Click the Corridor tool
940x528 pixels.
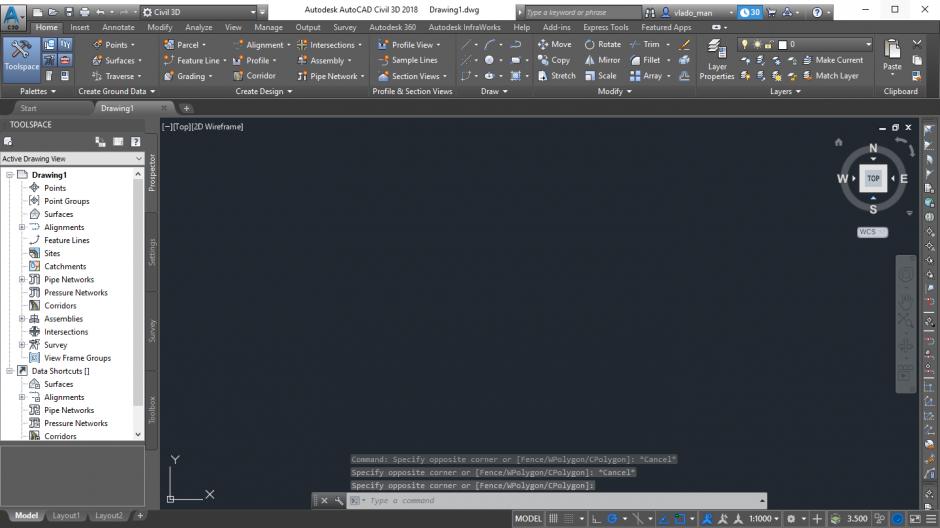[x=255, y=76]
